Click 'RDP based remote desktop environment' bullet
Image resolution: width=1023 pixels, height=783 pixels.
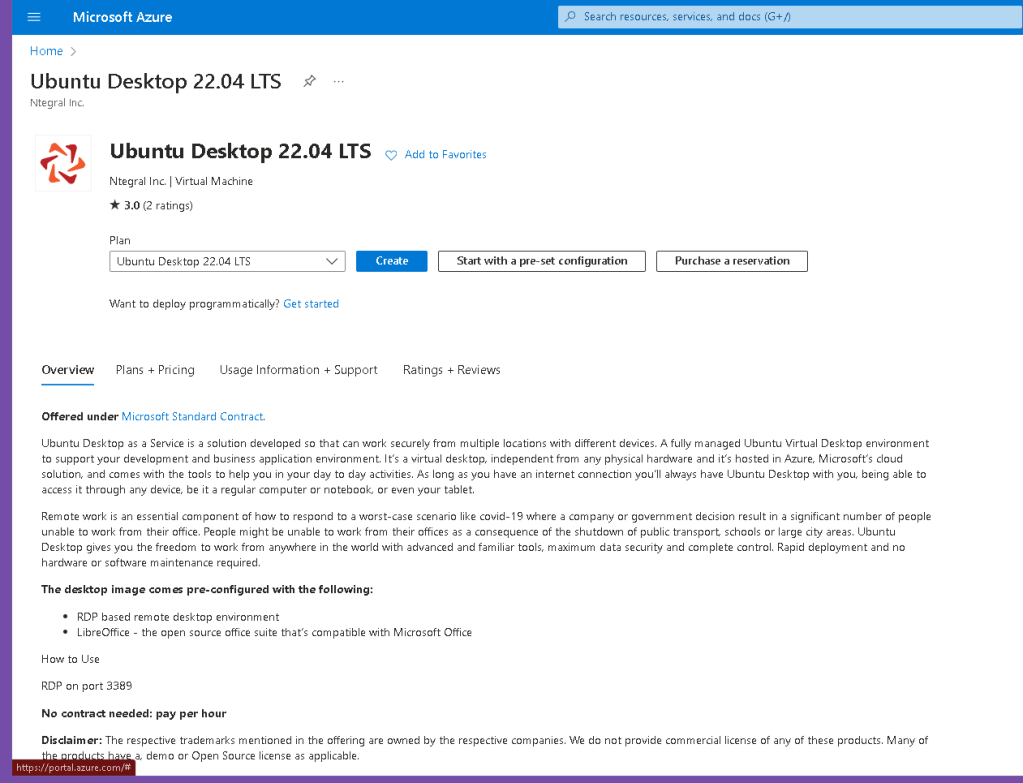(x=178, y=617)
